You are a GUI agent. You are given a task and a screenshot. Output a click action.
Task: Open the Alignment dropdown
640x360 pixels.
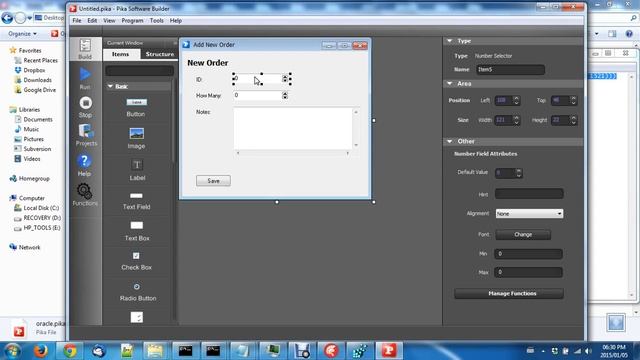tap(529, 213)
